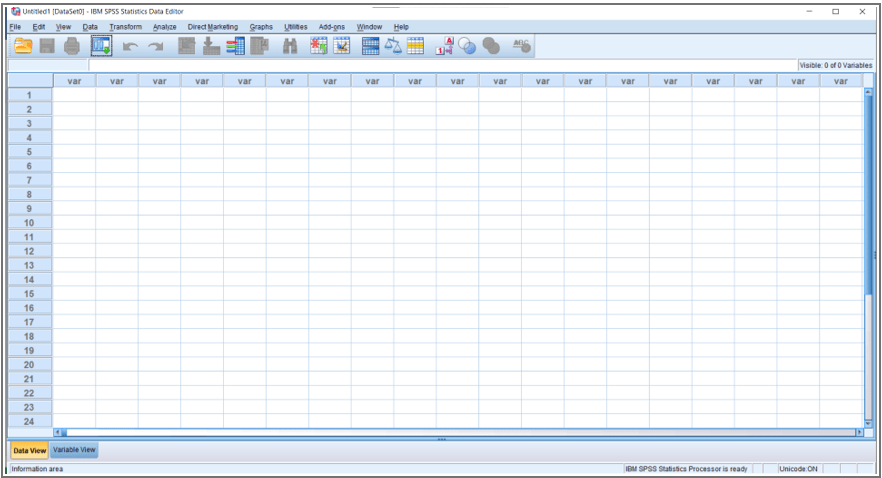Screen dimensions: 882x478
Task: Click the cell editor input field above grid
Action: pyautogui.click(x=442, y=65)
